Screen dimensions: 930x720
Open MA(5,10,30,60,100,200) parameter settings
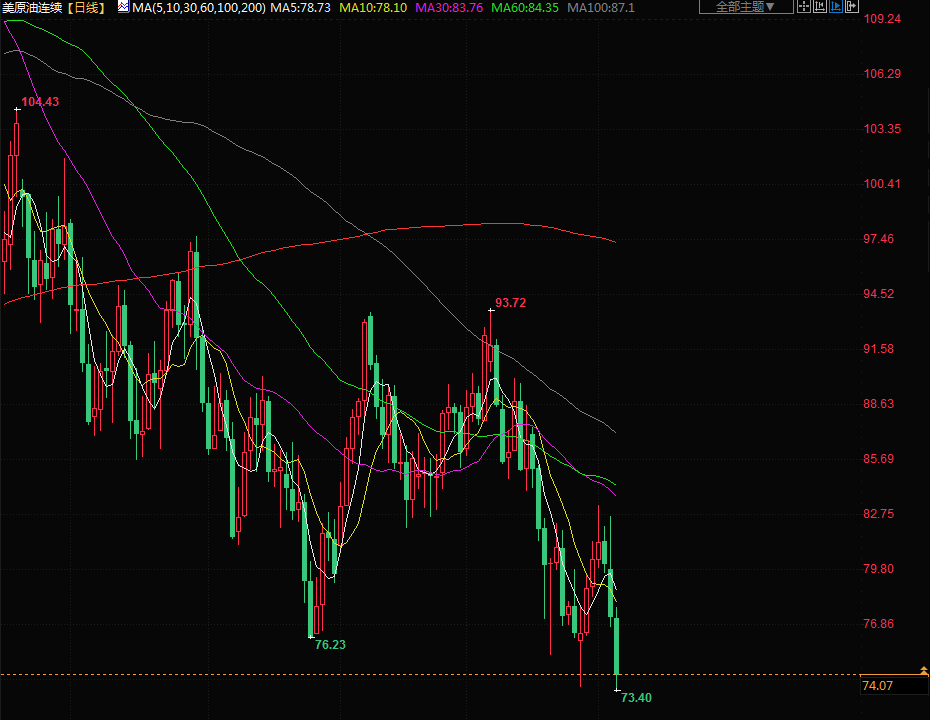(199, 7)
